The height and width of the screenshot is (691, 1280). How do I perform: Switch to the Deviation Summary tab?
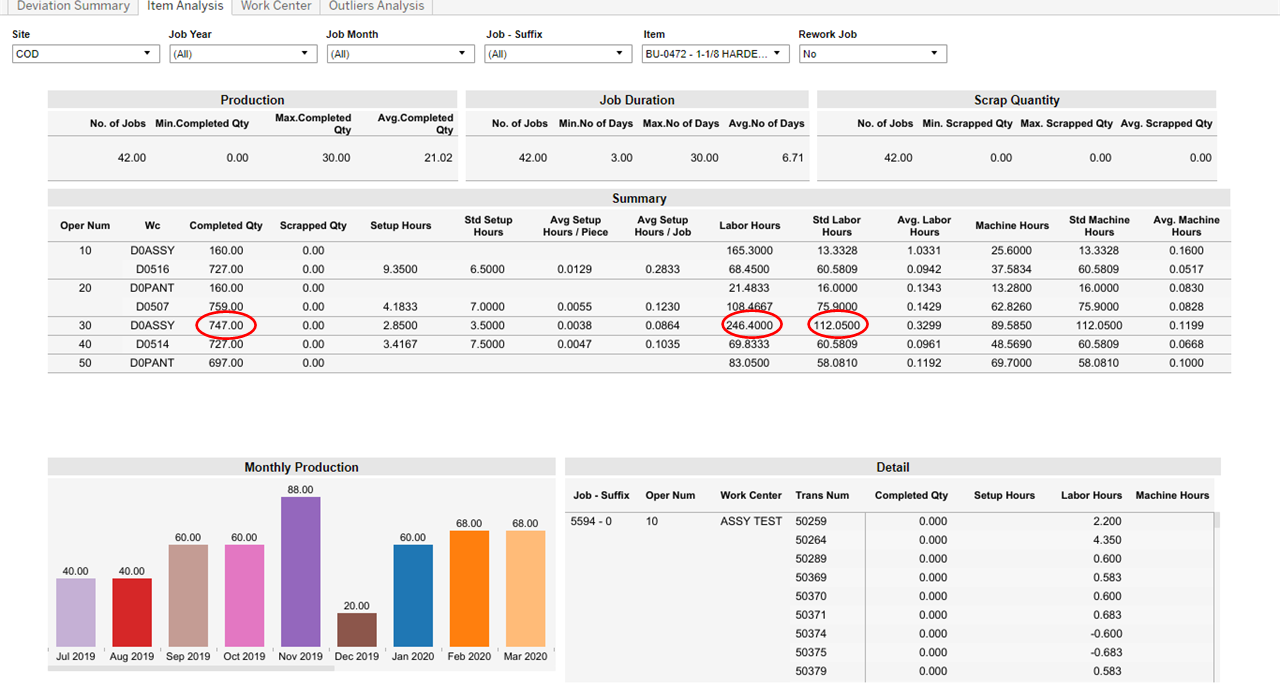(72, 7)
